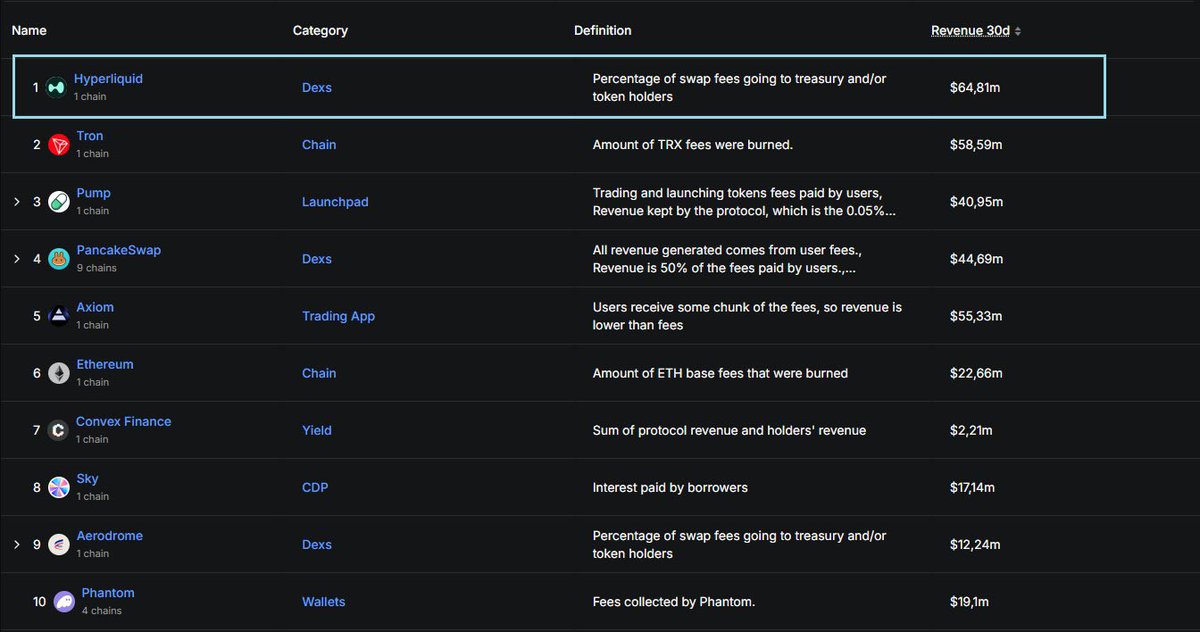Click the $55,33m revenue value
1200x632 pixels.
tap(976, 316)
